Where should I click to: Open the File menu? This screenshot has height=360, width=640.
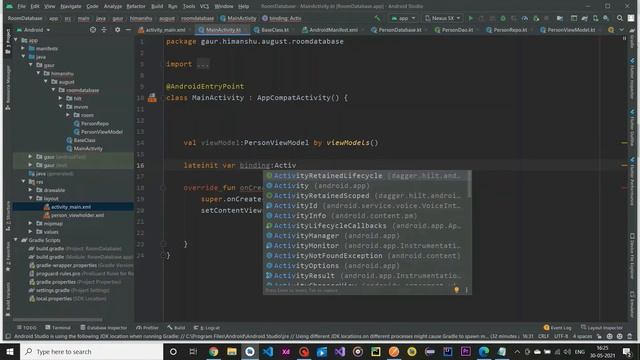(x=21, y=6)
